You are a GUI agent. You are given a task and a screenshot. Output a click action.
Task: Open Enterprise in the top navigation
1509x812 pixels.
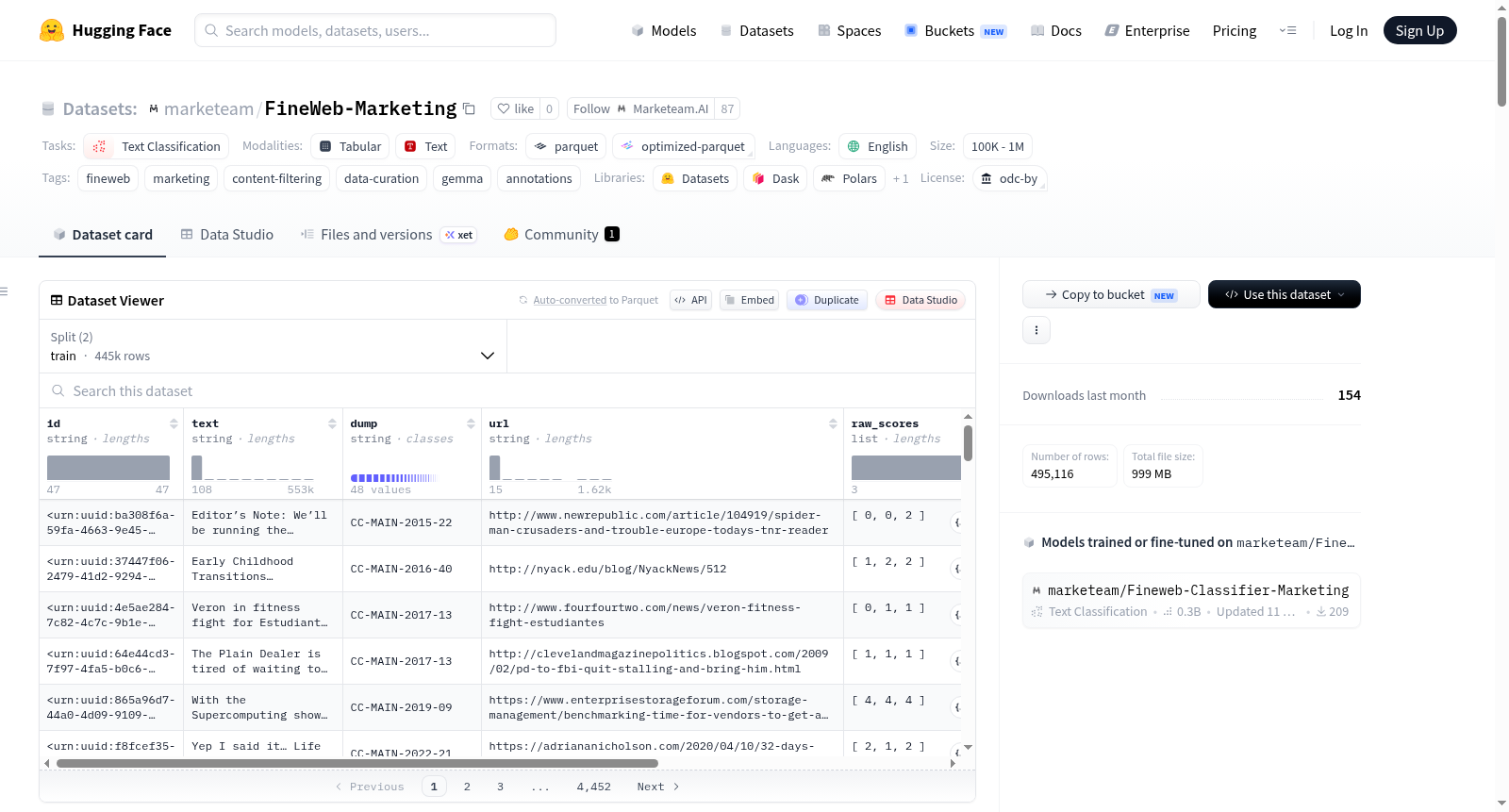pyautogui.click(x=1147, y=30)
